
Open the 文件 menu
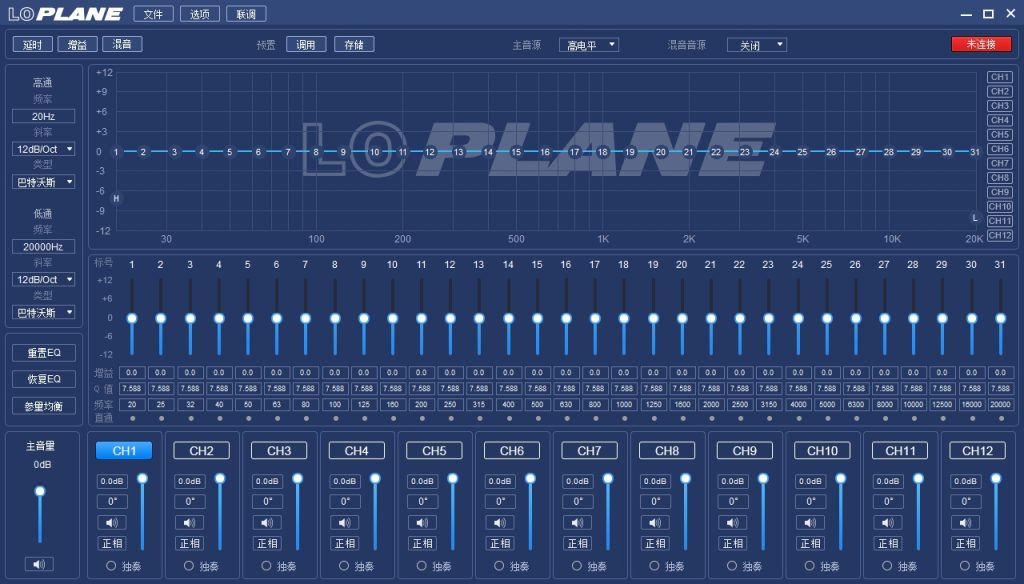pyautogui.click(x=153, y=14)
